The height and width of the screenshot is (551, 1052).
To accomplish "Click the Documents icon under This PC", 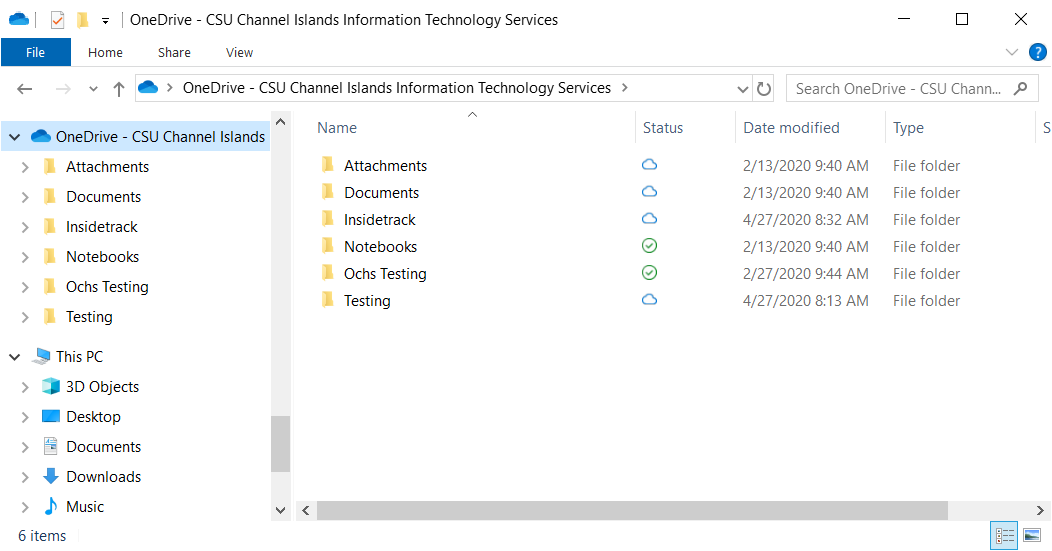I will [x=50, y=446].
